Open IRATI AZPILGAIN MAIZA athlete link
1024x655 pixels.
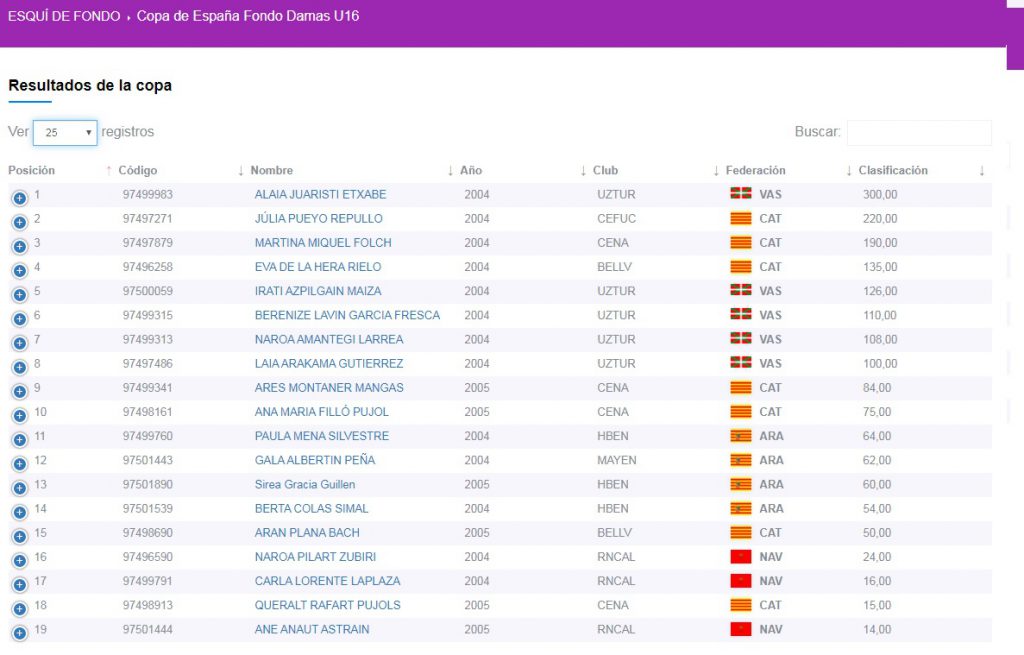coord(318,291)
